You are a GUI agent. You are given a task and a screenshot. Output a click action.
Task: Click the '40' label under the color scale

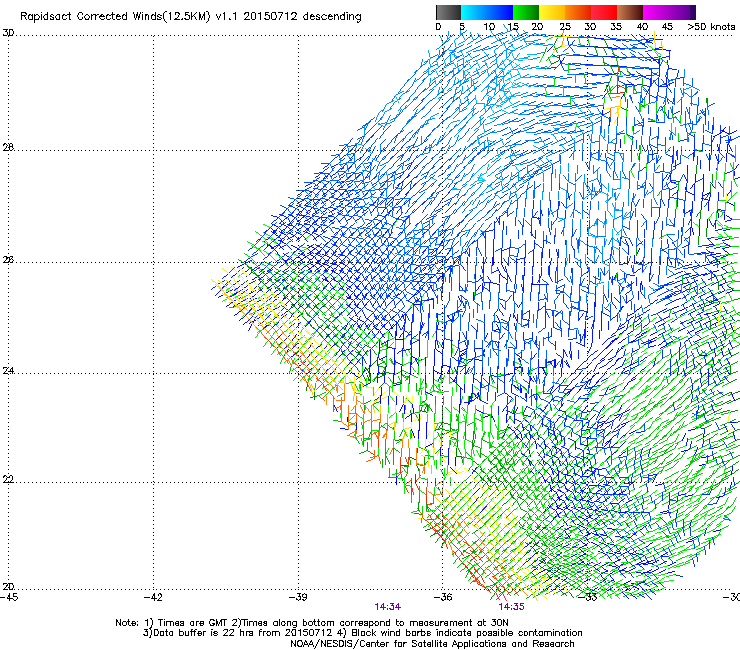[642, 27]
